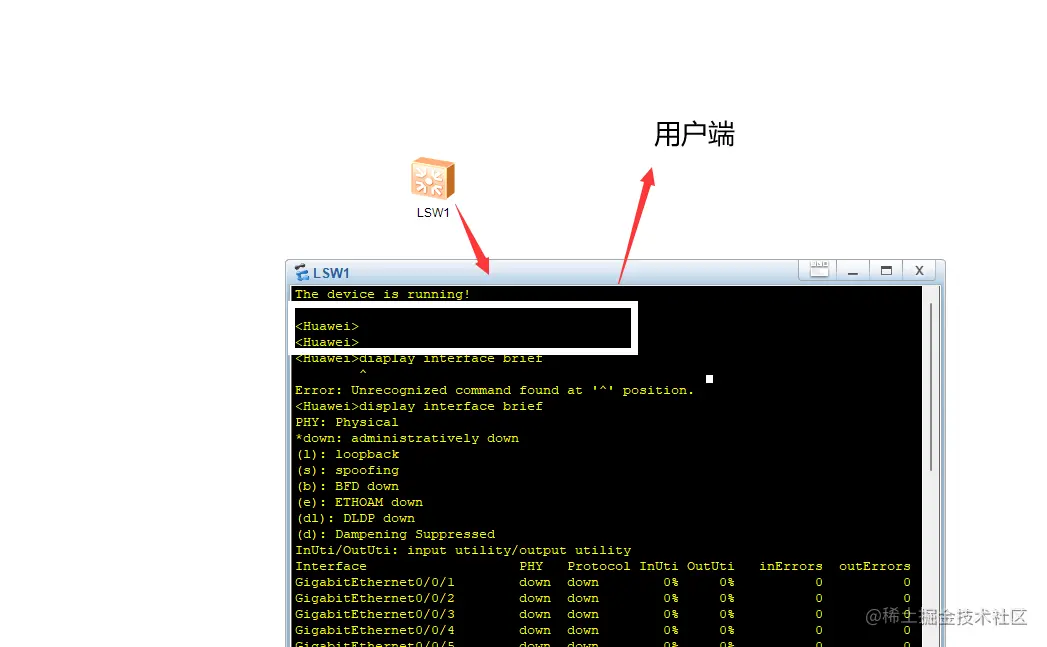Click the LSW1 terminal window title icon
This screenshot has width=1047, height=647.
tap(302, 272)
